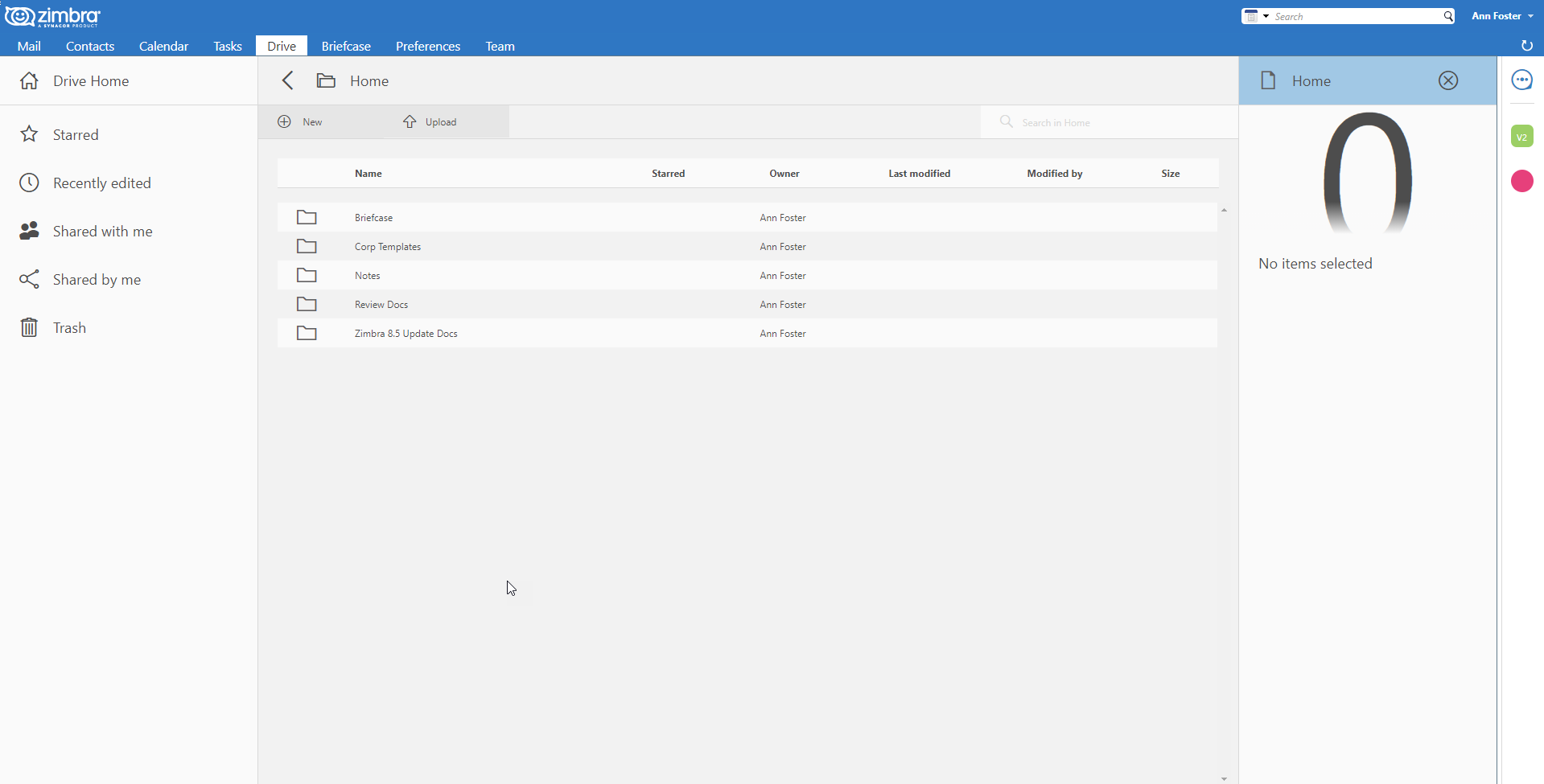Click Ann Foster owner in Review Docs row
The width and height of the screenshot is (1544, 784).
point(783,305)
